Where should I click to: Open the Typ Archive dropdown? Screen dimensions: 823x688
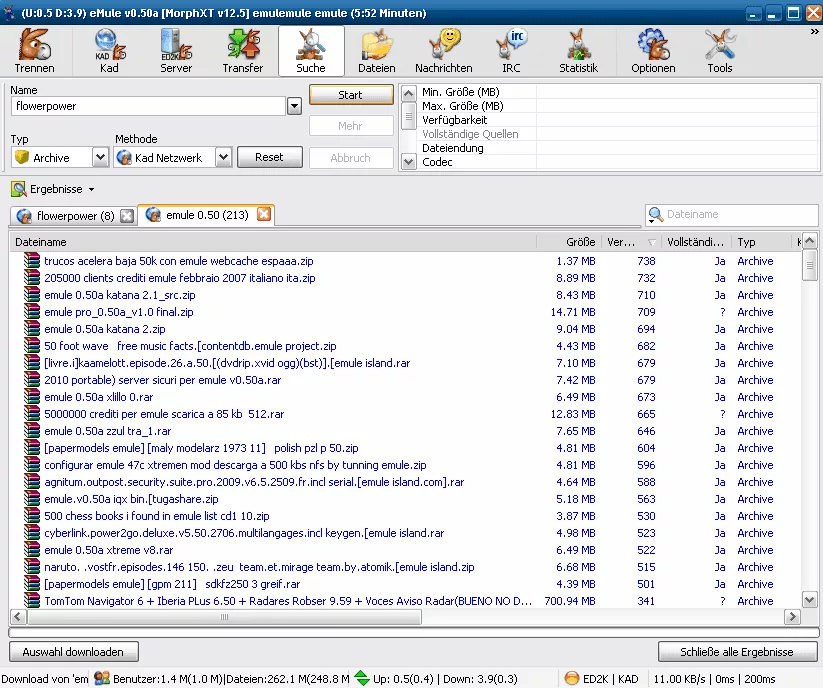[100, 157]
